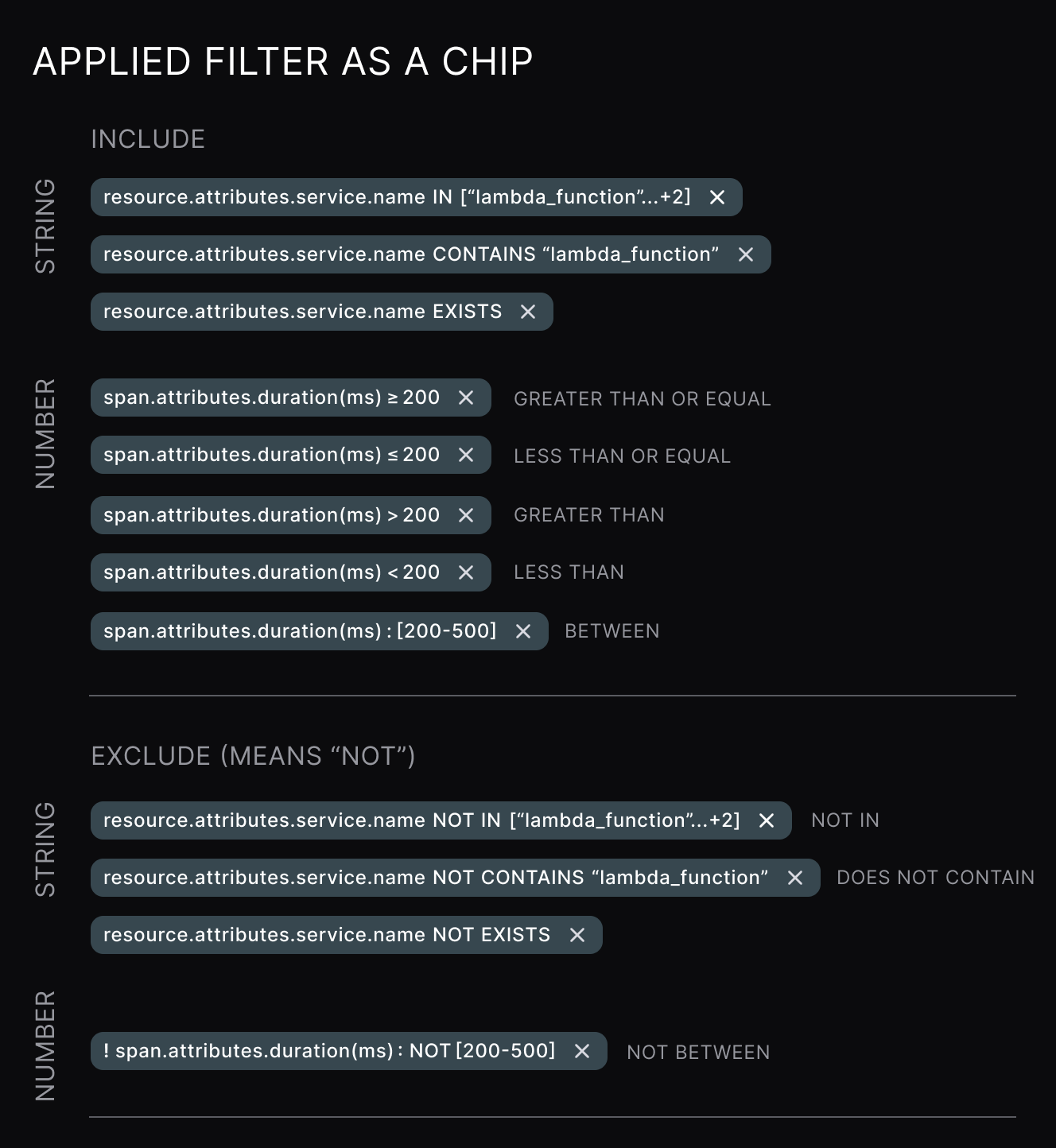
Task: Dismiss the duration greater than or equal 200 chip
Action: (x=466, y=398)
